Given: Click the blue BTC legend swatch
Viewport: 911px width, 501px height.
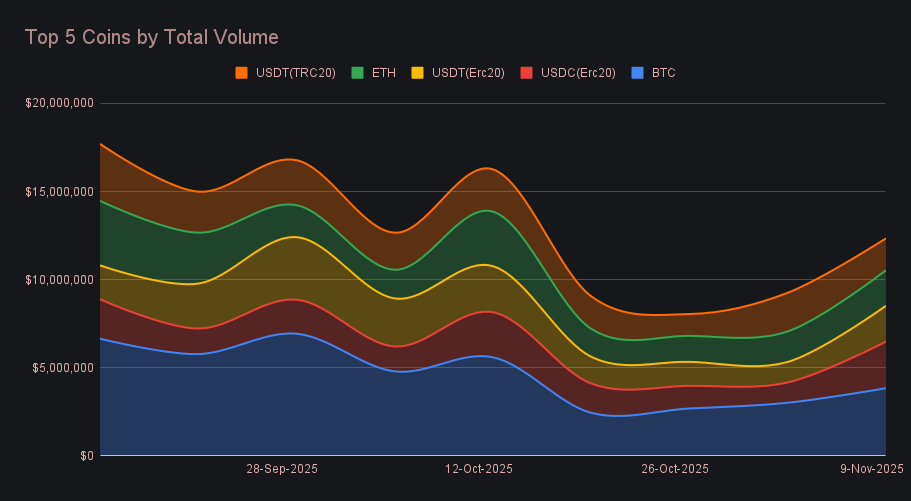Looking at the screenshot, I should click(637, 73).
